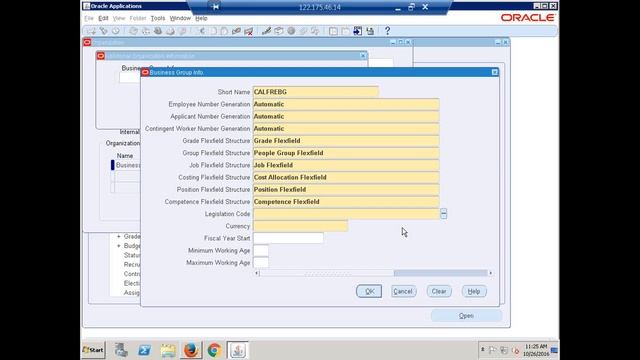Pin the remote desktop connection bar
This screenshot has height=360, width=640.
click(x=216, y=7)
